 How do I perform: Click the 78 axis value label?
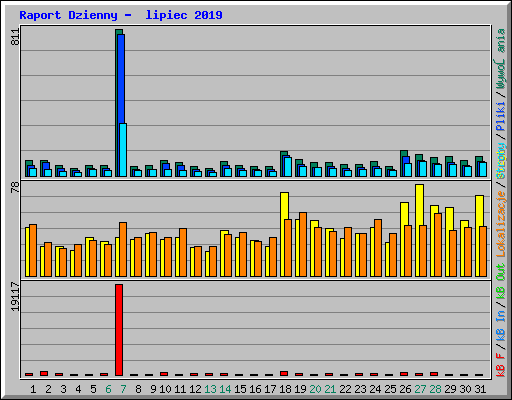[x=15, y=187]
